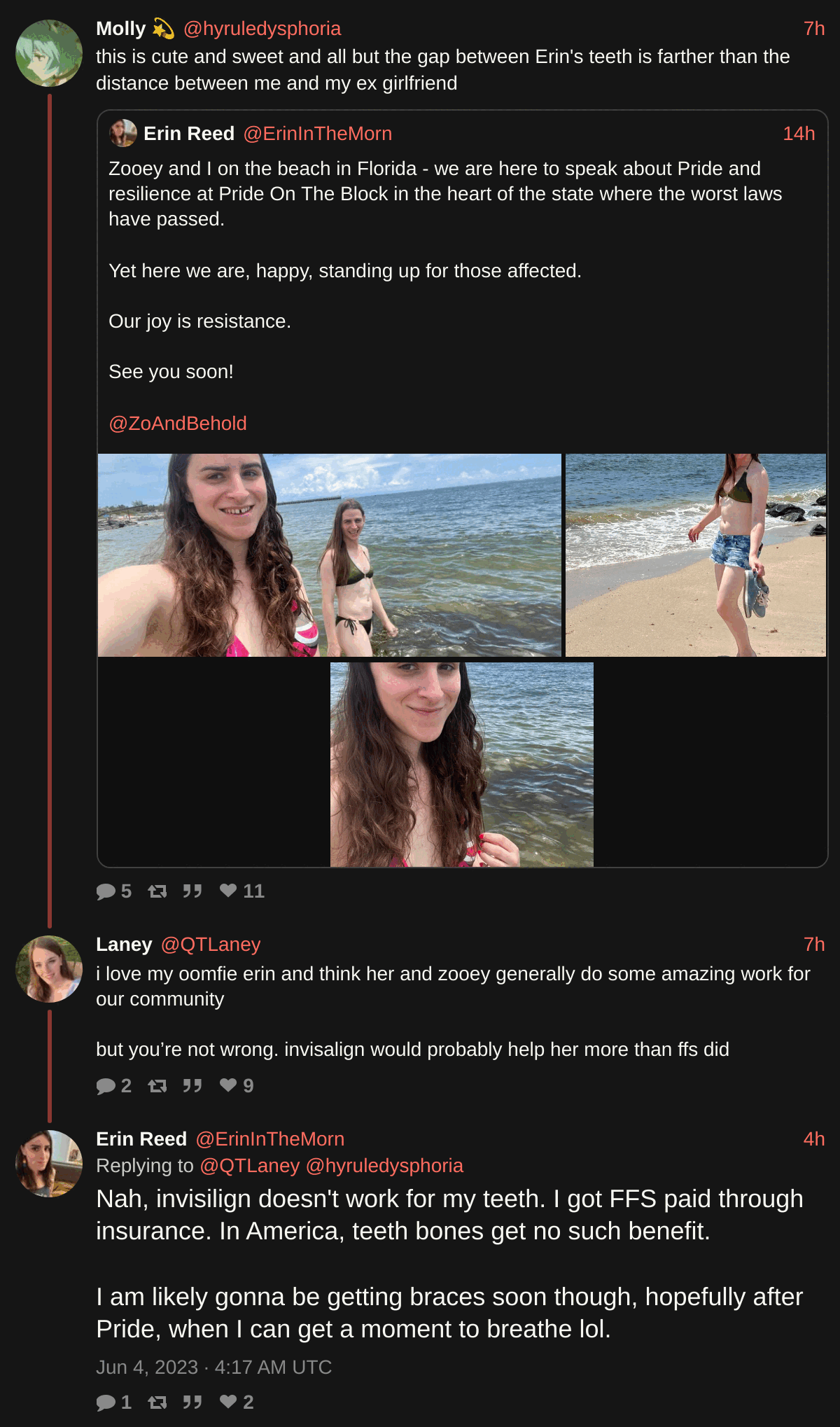Open the photo of person walking on sand

696,555
